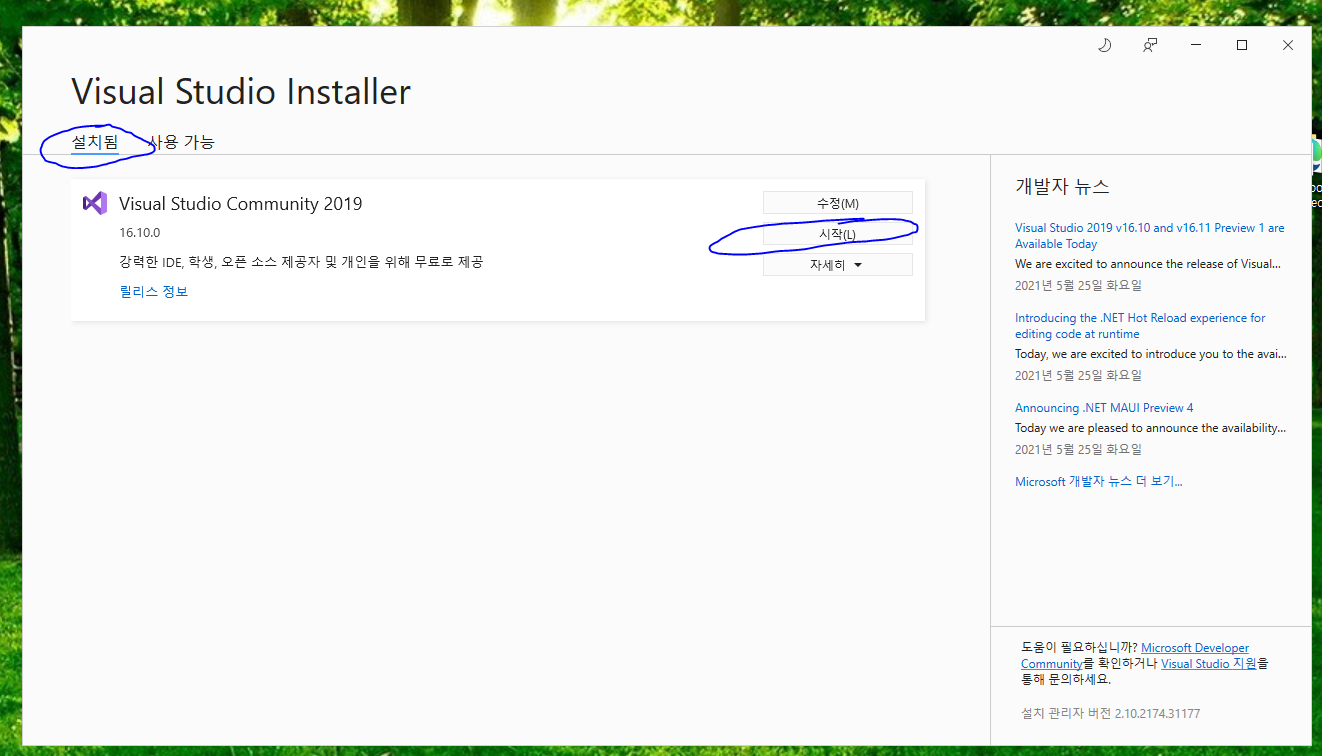This screenshot has width=1322, height=756.
Task: Open Visual Studio 지원 link
Action: (1208, 664)
